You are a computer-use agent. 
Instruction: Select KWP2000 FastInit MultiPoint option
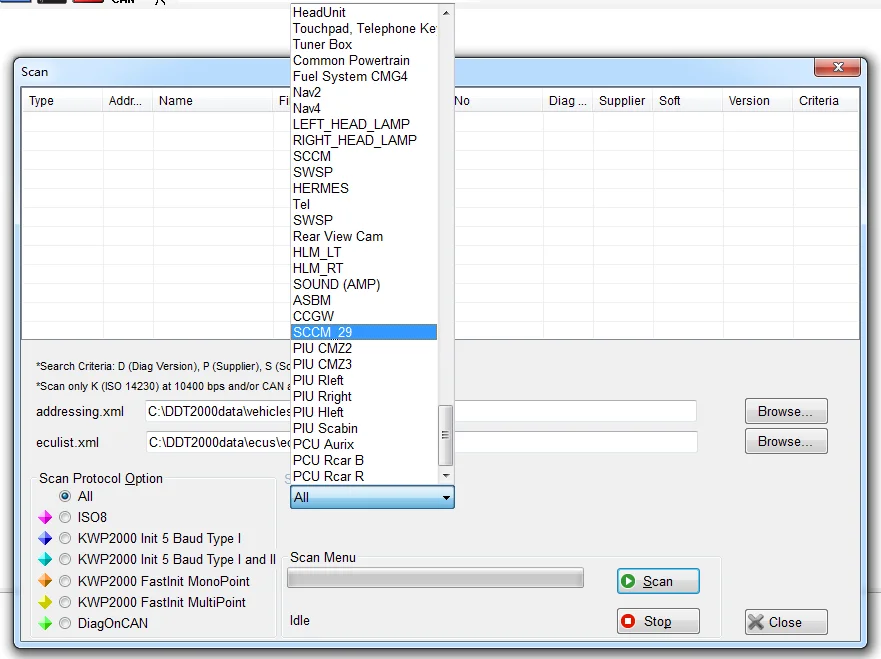coord(65,602)
